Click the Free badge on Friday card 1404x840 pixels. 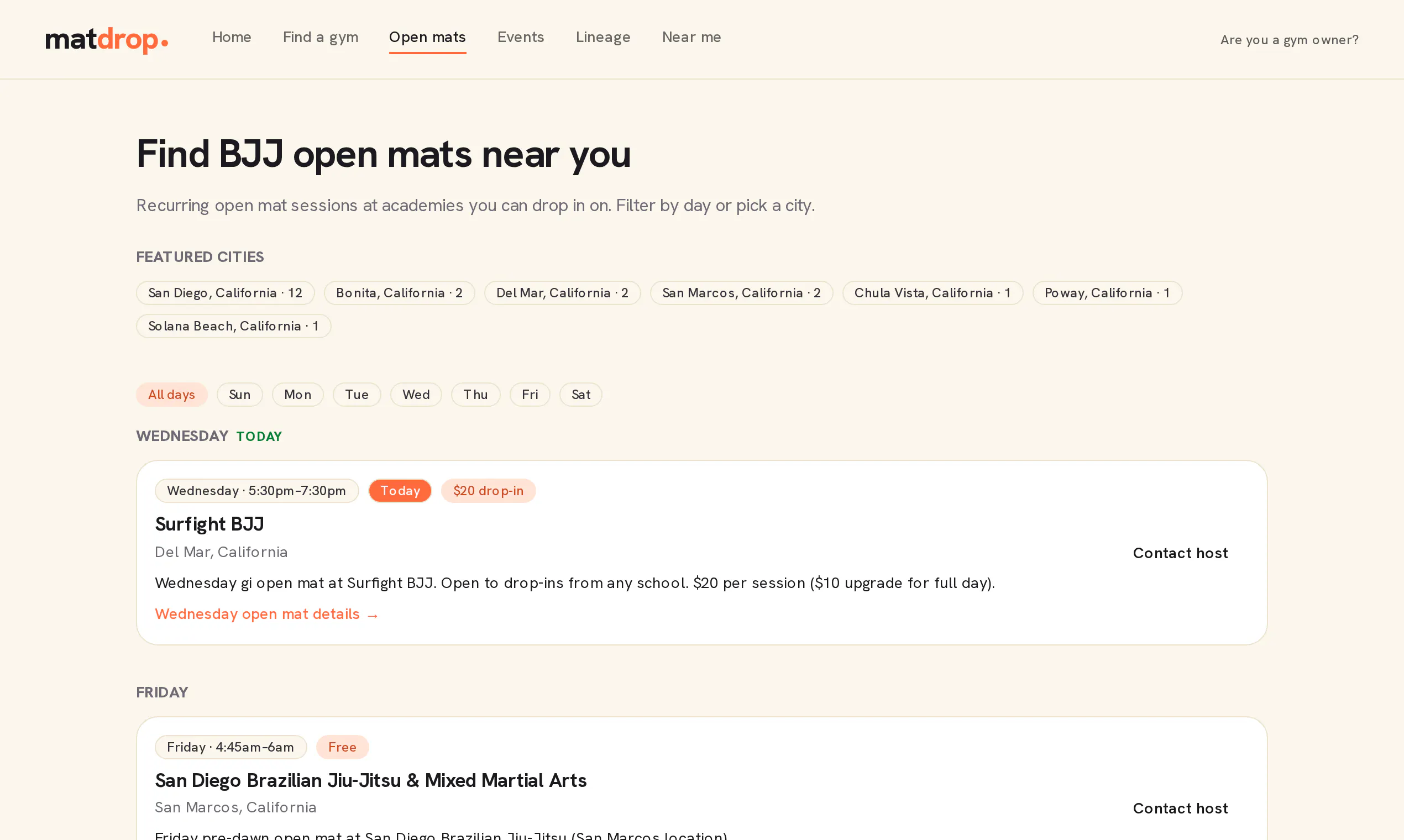(343, 747)
